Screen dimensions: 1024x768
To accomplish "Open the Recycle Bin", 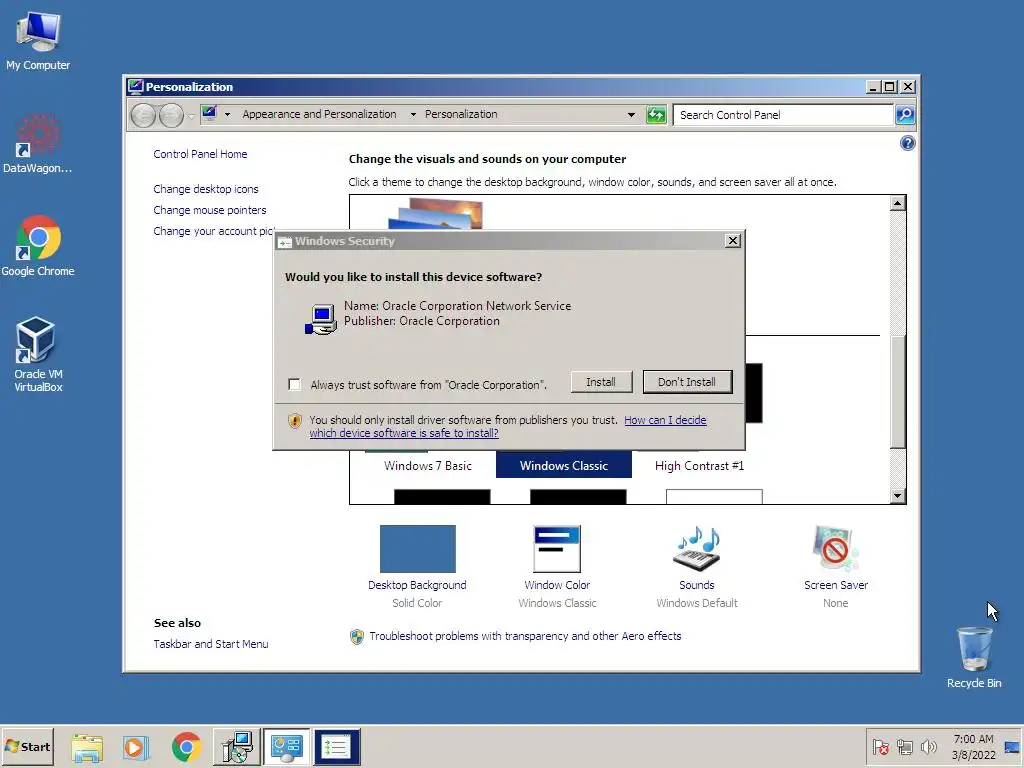I will coord(974,657).
